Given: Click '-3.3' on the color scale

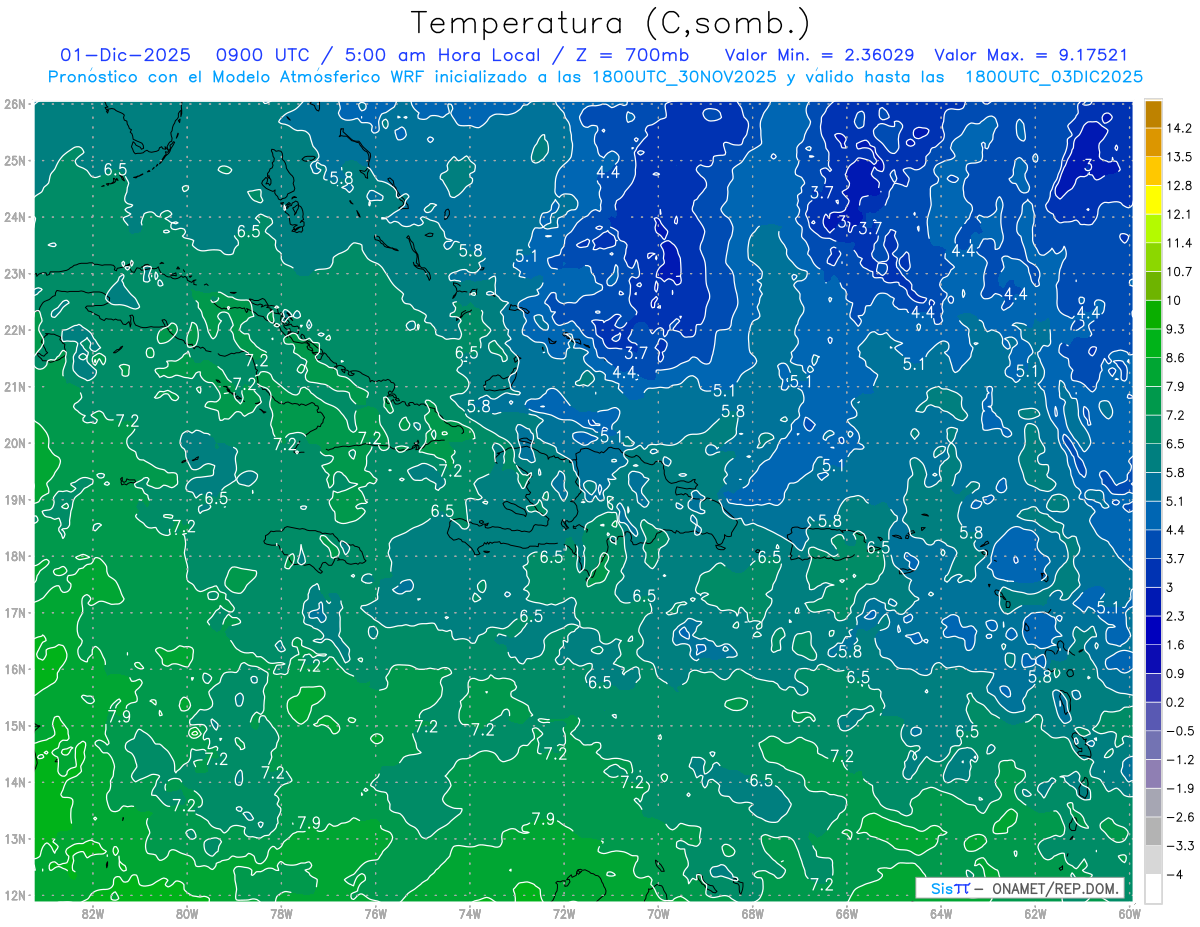Looking at the screenshot, I should click(1180, 846).
